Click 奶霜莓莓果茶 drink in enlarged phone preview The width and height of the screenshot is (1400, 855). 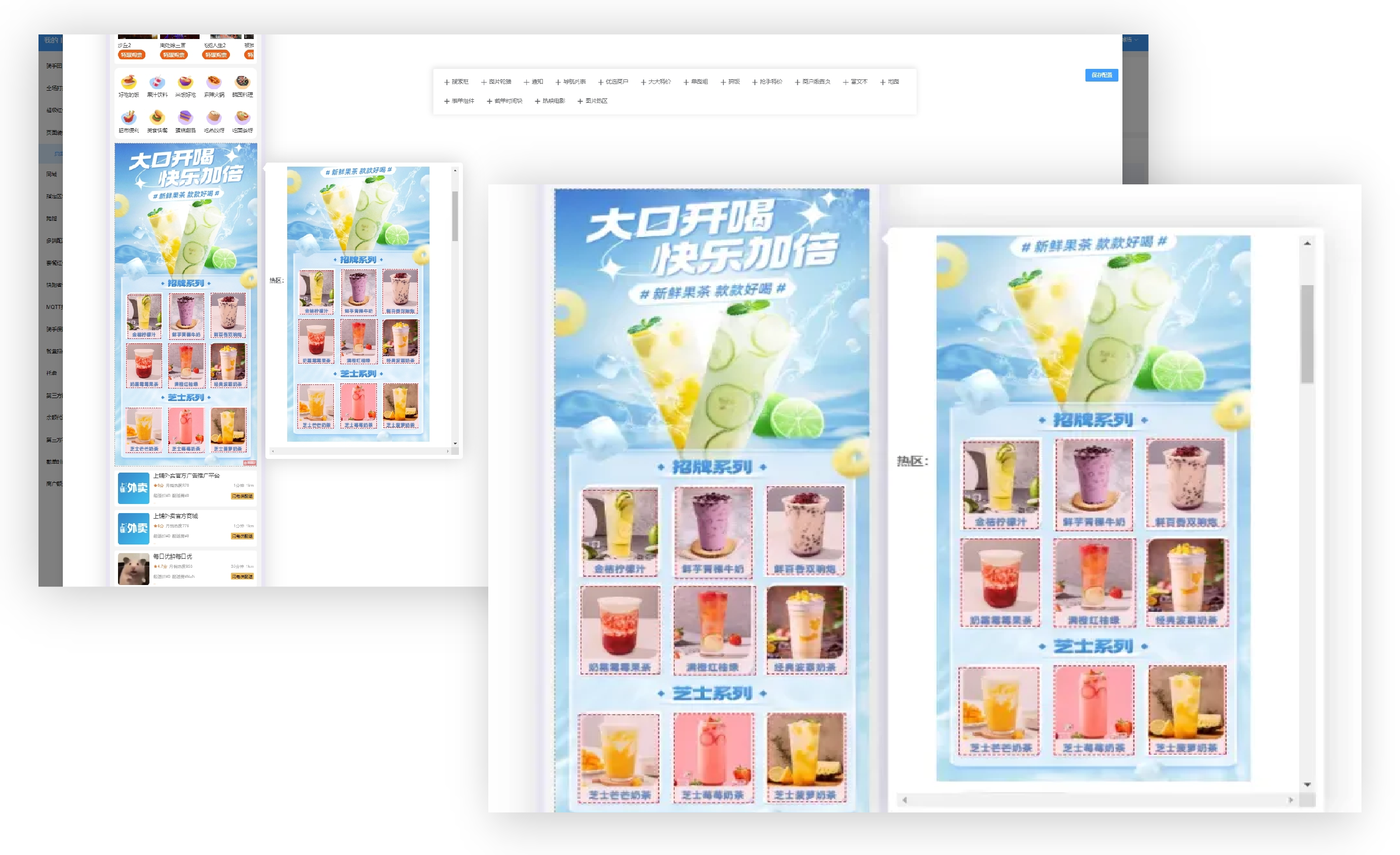pos(620,631)
